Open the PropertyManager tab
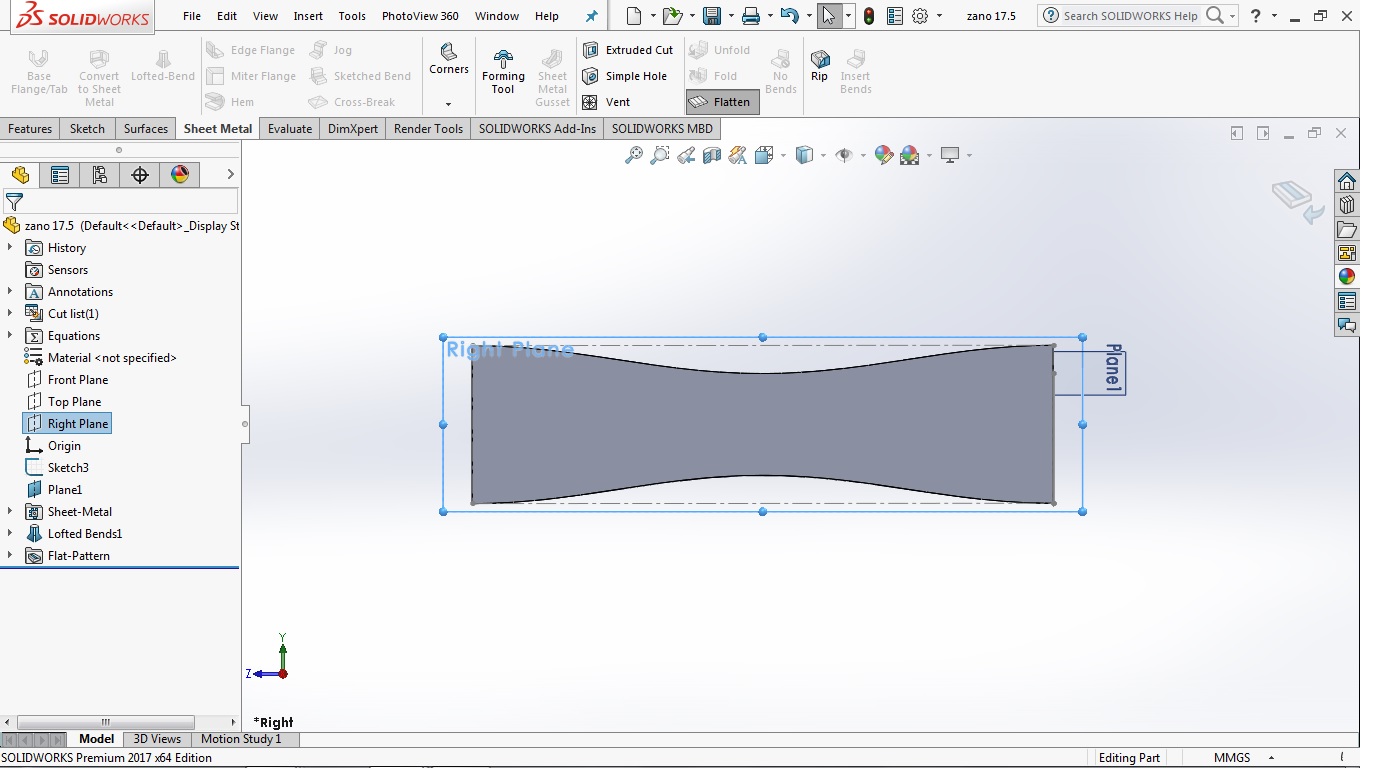This screenshot has width=1382, height=768. (x=60, y=175)
